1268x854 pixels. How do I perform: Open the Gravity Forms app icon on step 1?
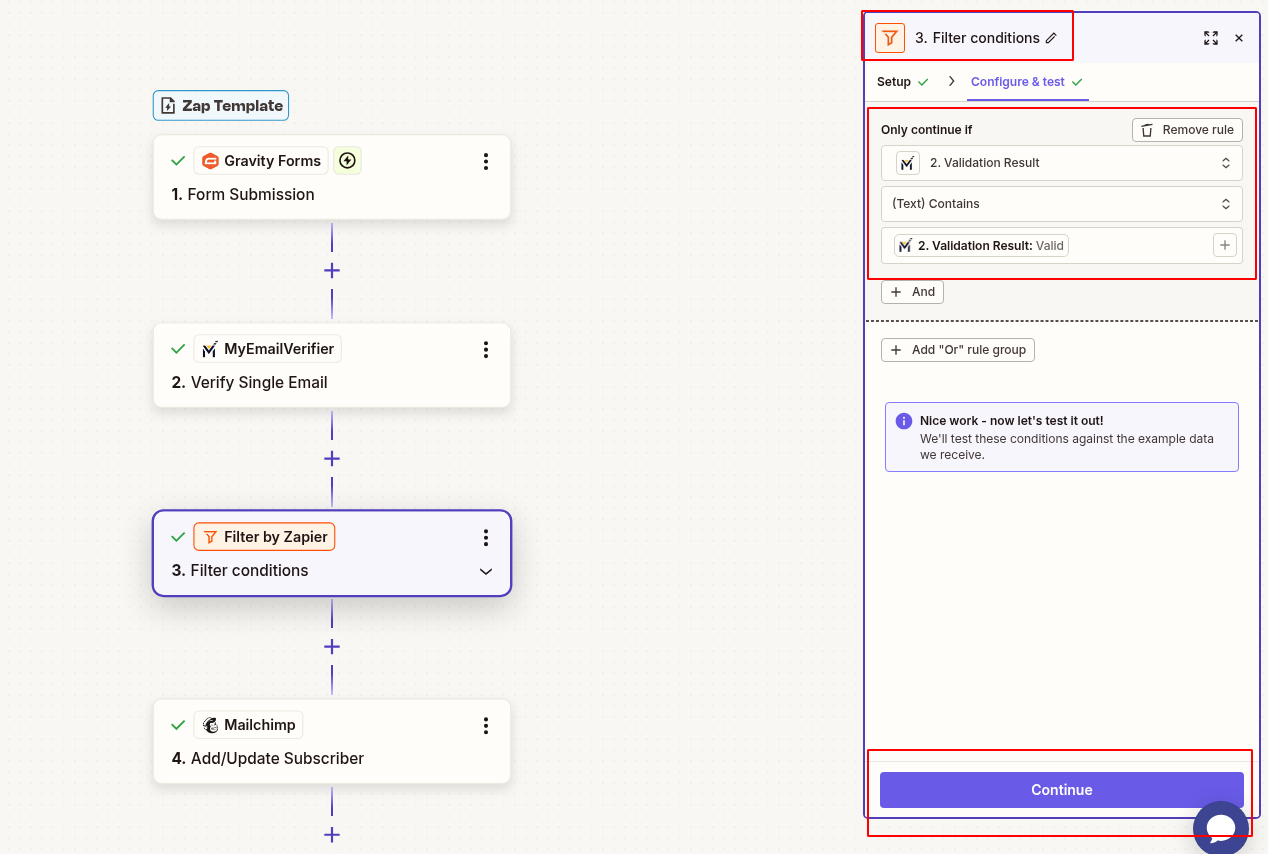tap(211, 160)
